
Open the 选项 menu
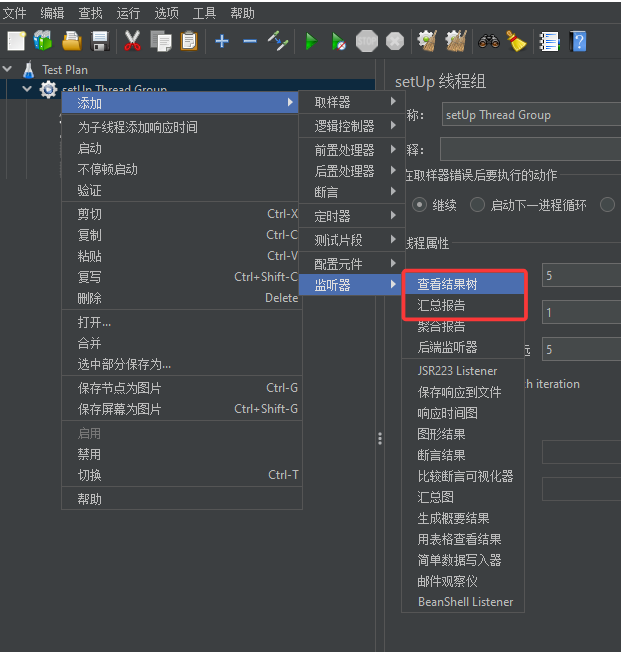166,13
